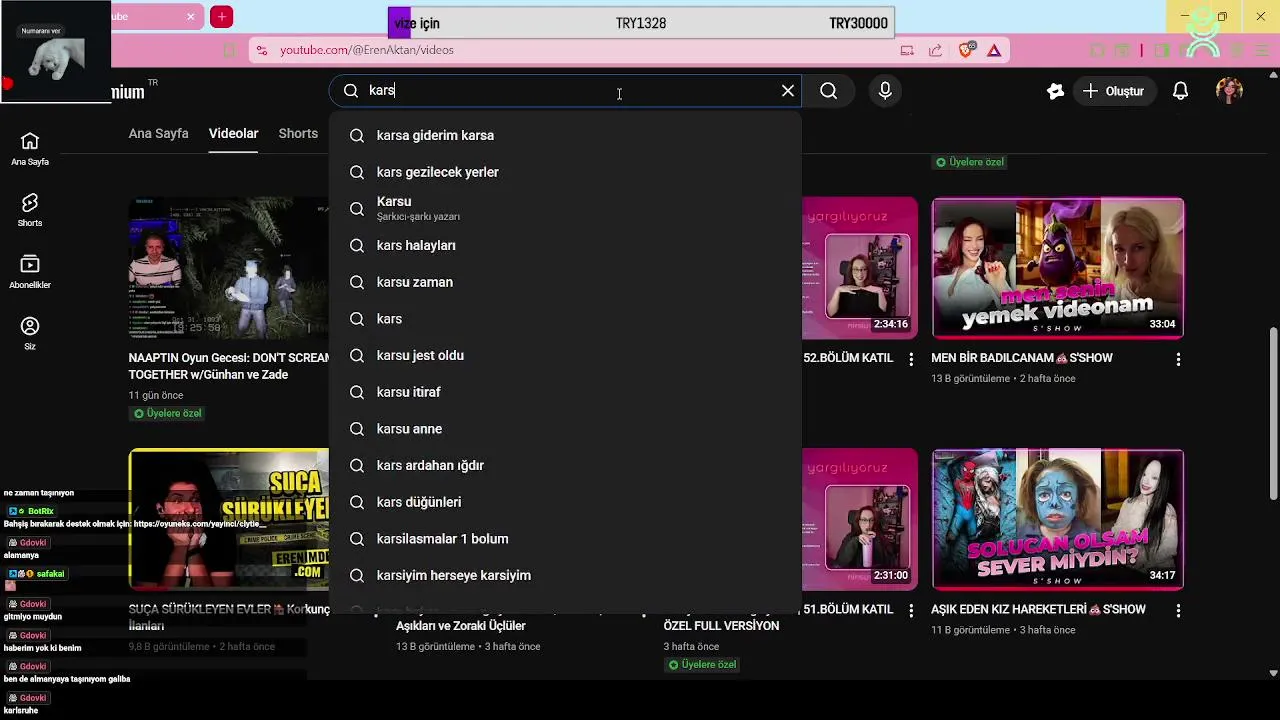
Task: Choose suggestion 'karsilasmalar 1 bolum'
Action: (565, 539)
